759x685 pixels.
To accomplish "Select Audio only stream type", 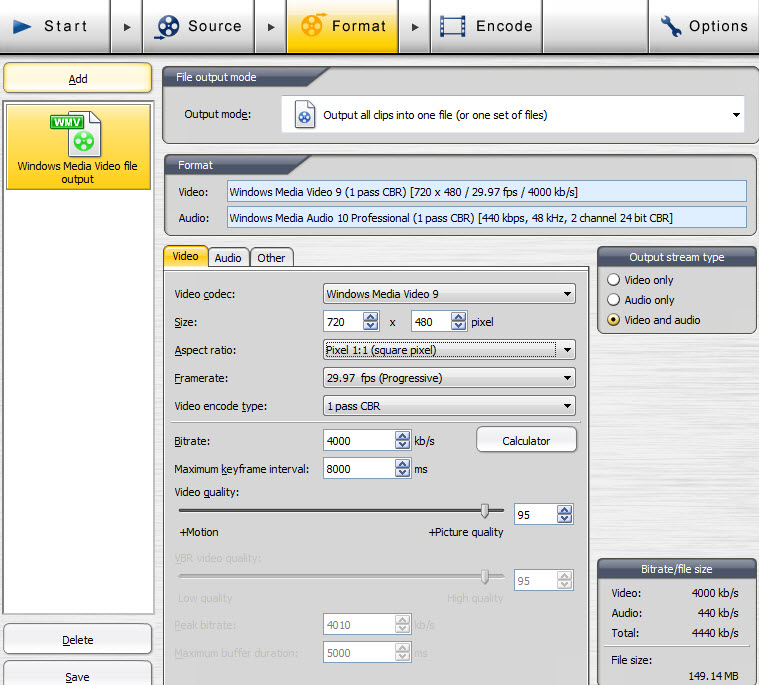I will (x=613, y=300).
